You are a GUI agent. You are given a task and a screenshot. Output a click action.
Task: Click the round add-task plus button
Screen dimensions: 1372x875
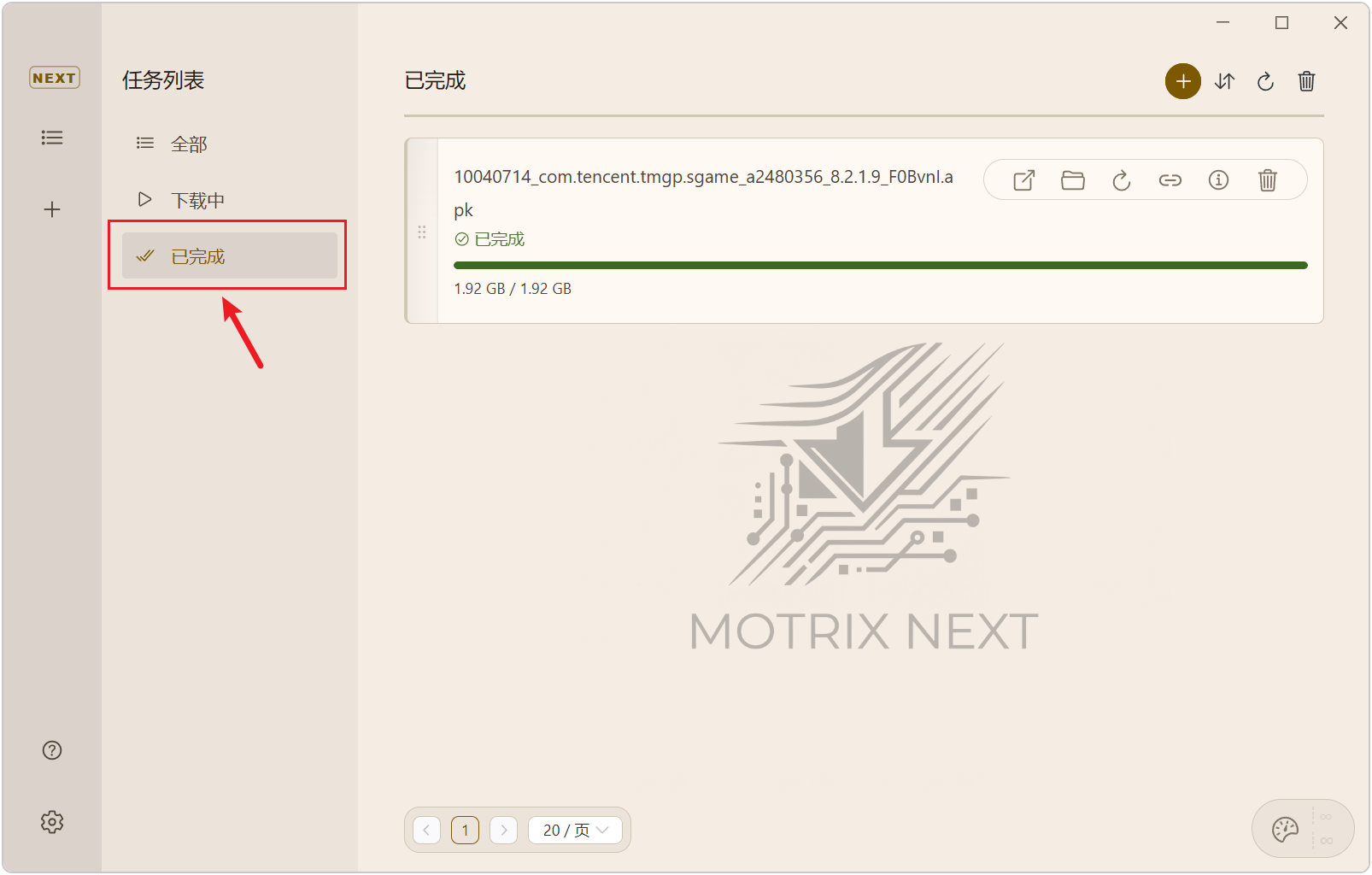[1183, 81]
